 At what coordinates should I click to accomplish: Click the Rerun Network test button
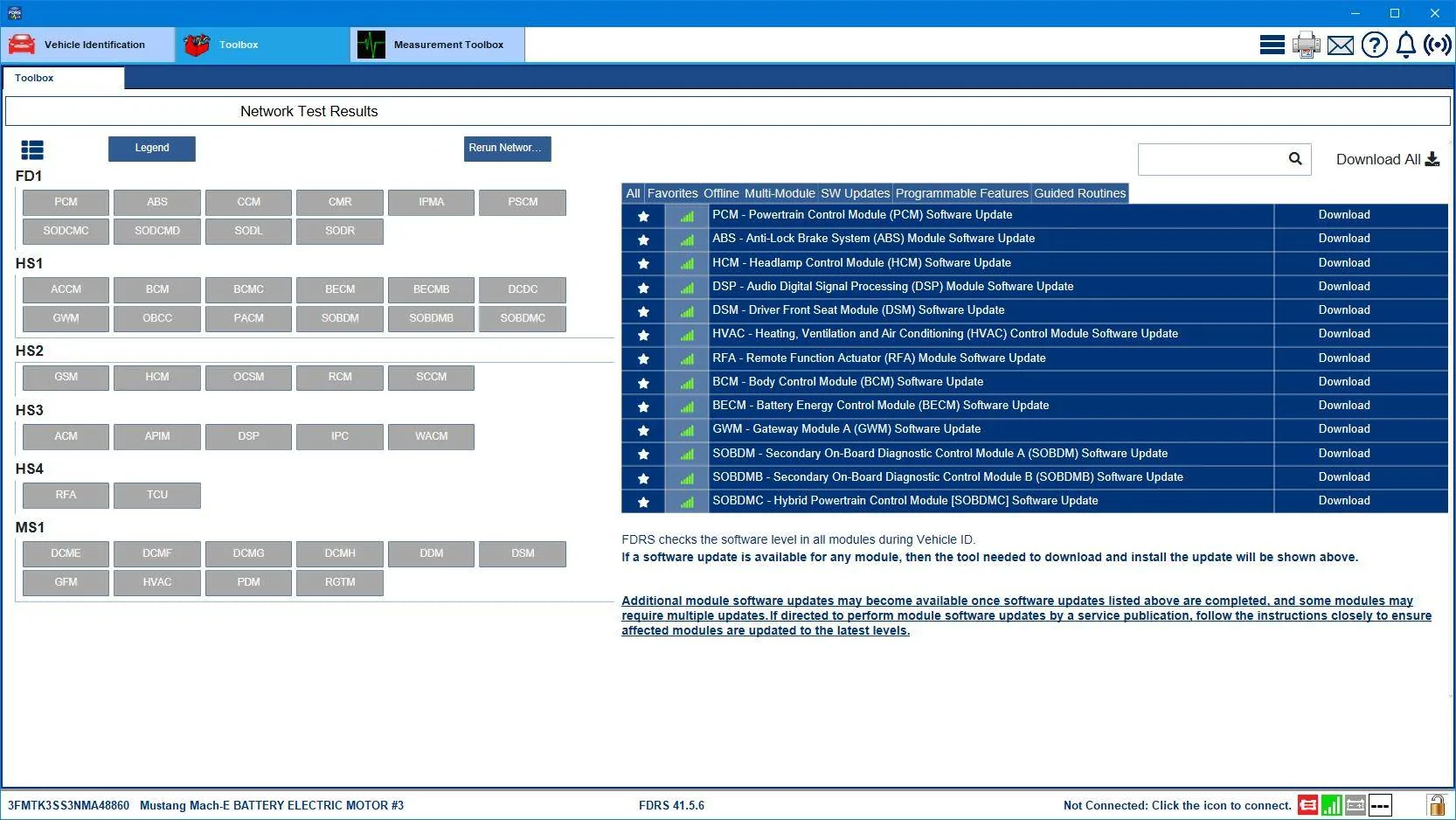pos(507,149)
